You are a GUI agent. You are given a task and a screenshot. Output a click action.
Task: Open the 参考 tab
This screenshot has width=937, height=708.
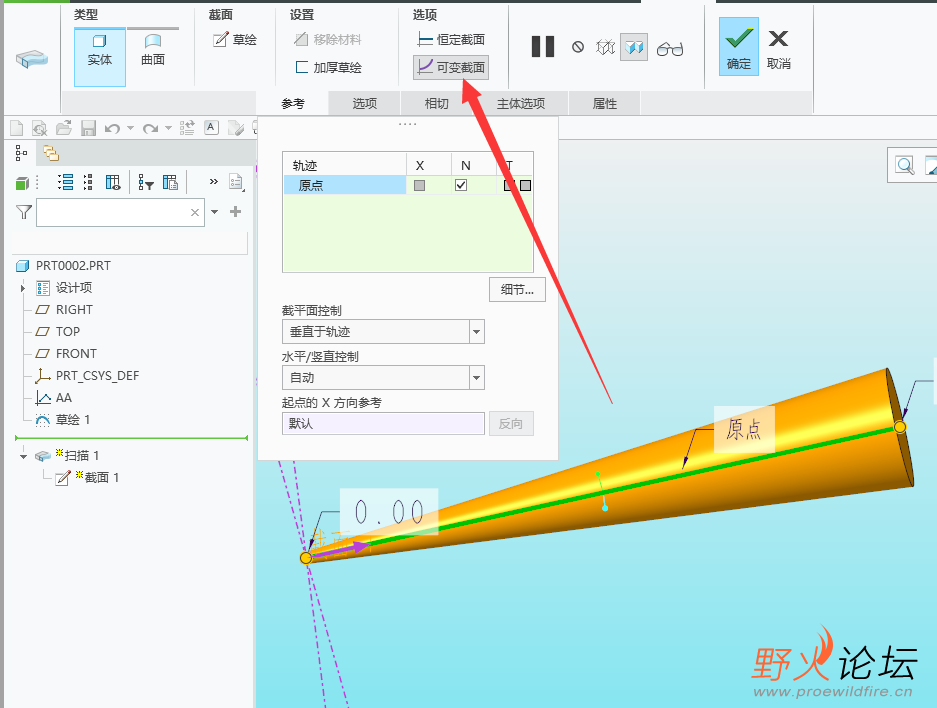(293, 103)
